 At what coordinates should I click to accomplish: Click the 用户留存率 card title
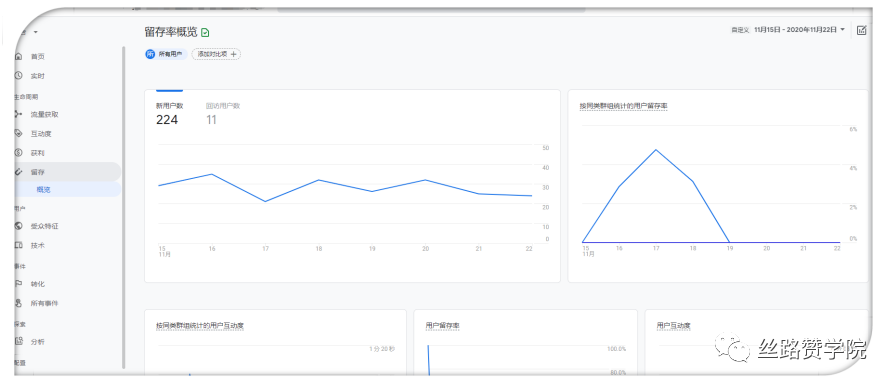[442, 326]
